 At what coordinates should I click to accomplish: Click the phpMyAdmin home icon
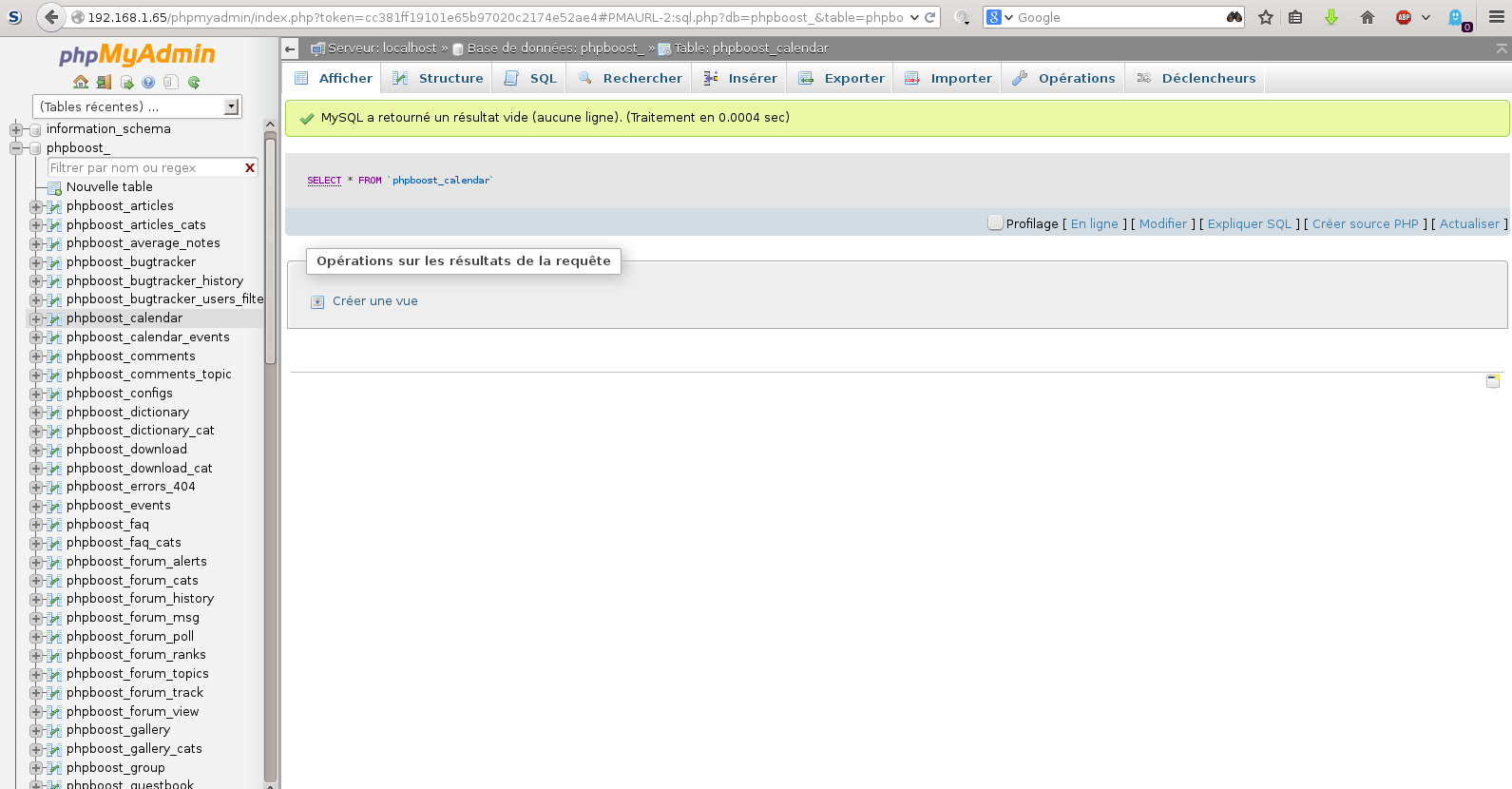pos(81,83)
